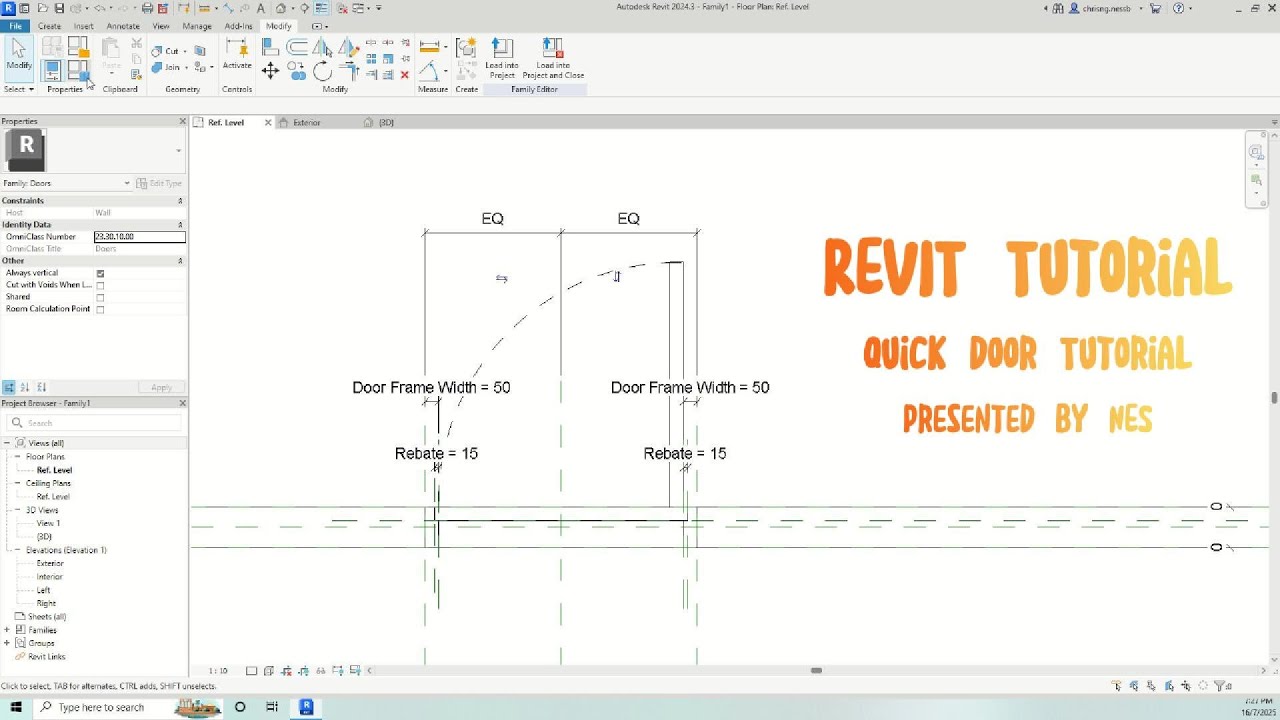Click the Project Browser search field

(x=94, y=423)
